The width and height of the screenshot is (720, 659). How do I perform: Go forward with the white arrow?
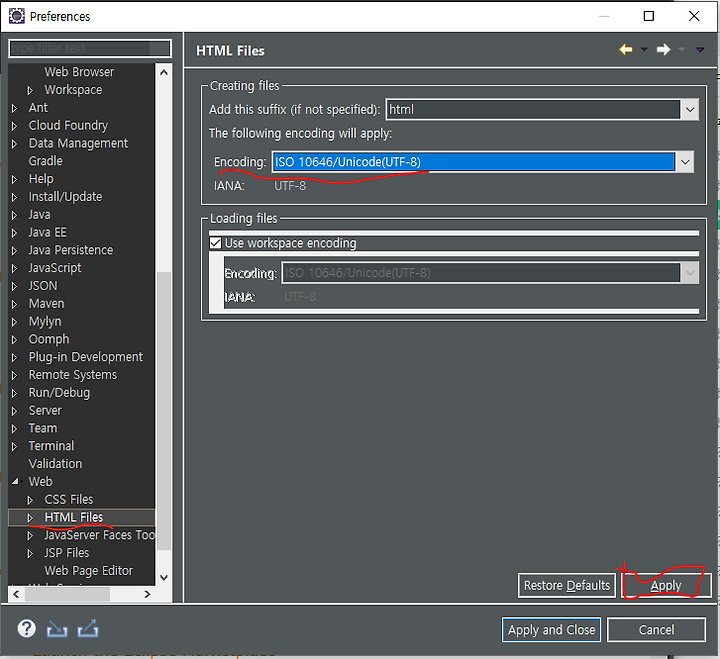(663, 49)
